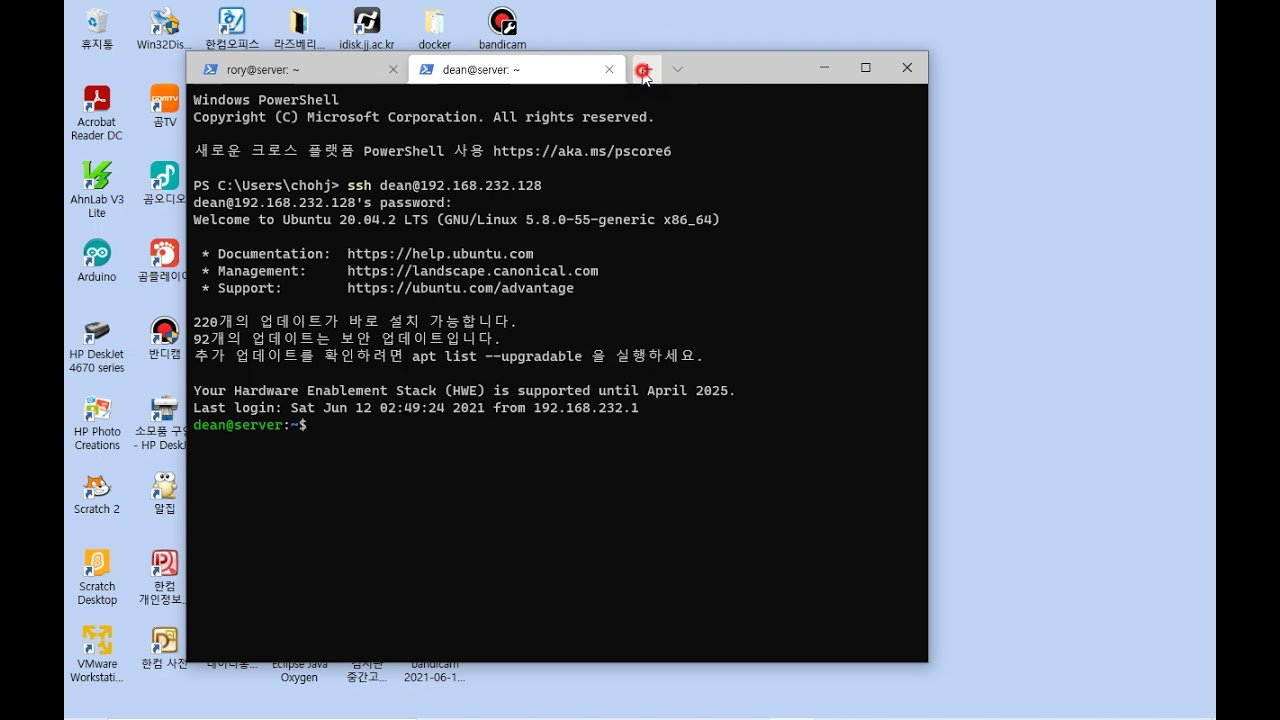
Task: Select the 한컴 사전 desktop icon
Action: (163, 648)
